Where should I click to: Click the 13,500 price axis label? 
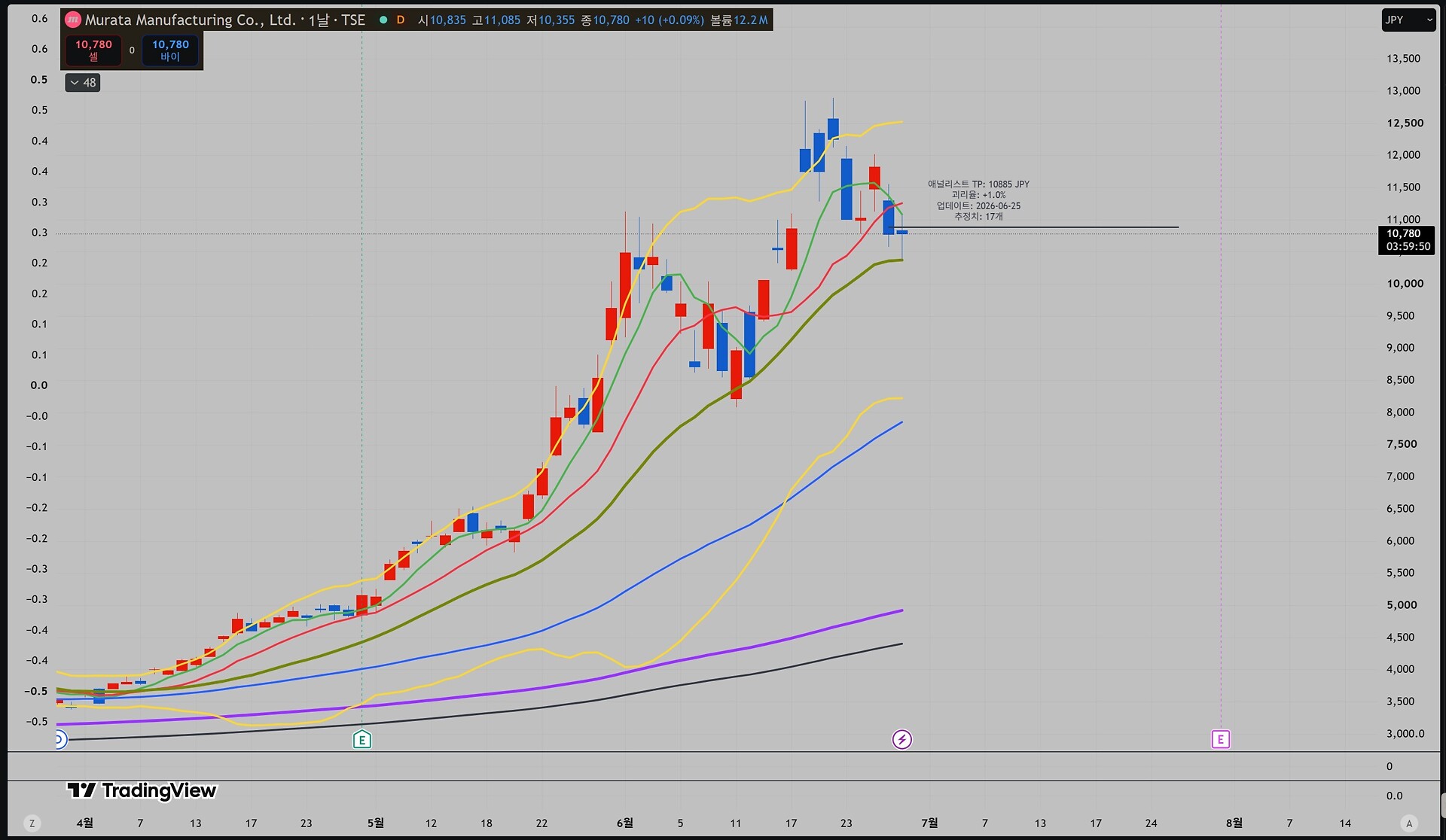click(1403, 59)
